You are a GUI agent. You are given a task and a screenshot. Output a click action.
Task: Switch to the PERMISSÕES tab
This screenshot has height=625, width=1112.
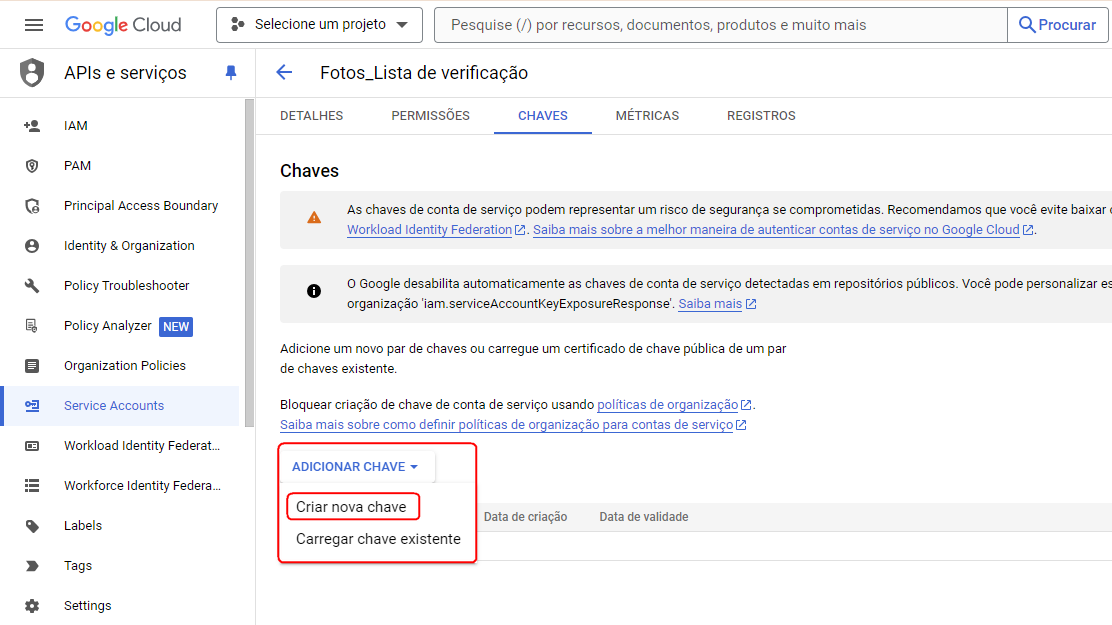tap(430, 116)
